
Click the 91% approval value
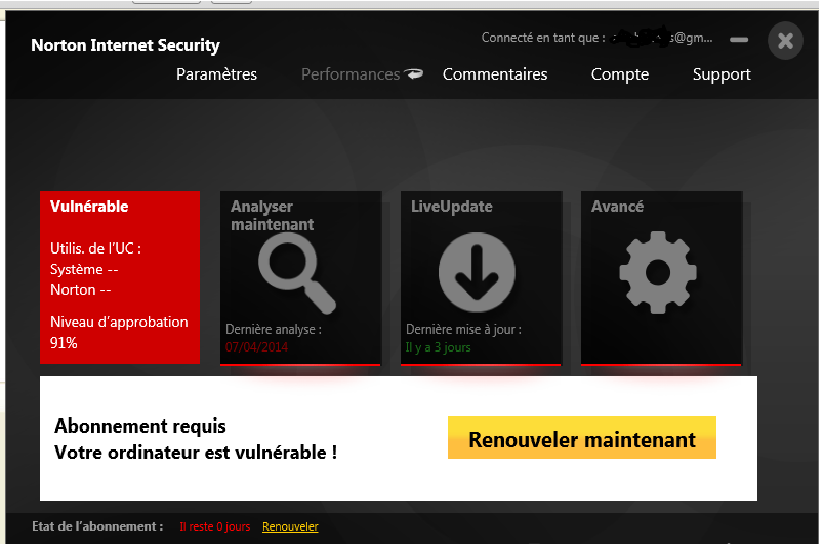click(x=64, y=342)
